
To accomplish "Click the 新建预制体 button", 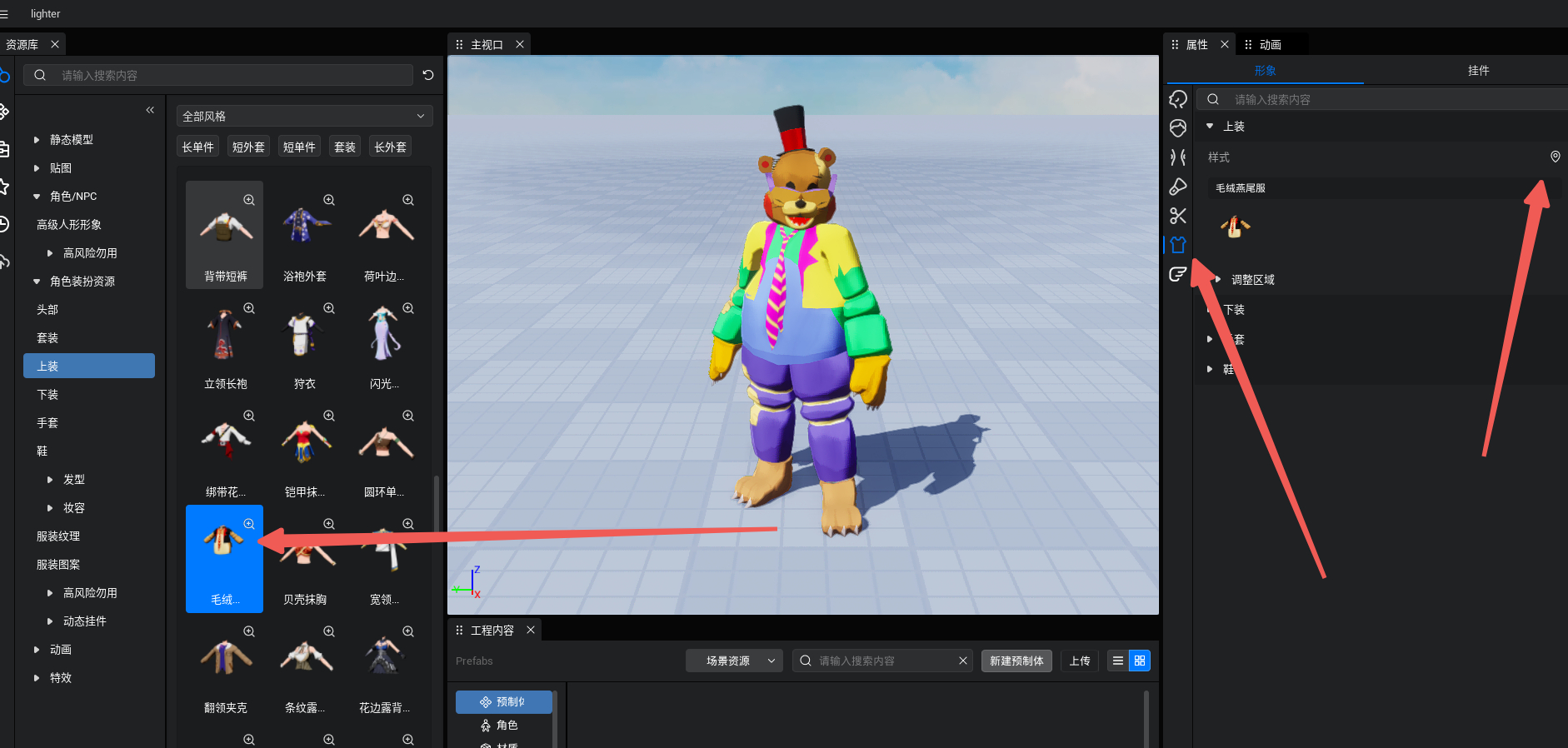I will coord(1016,661).
